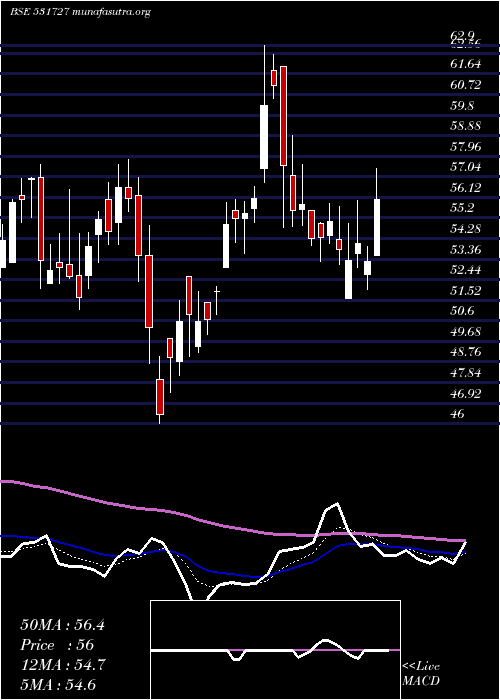Click the 56.12 price axis label
500x700 pixels.
click(466, 188)
